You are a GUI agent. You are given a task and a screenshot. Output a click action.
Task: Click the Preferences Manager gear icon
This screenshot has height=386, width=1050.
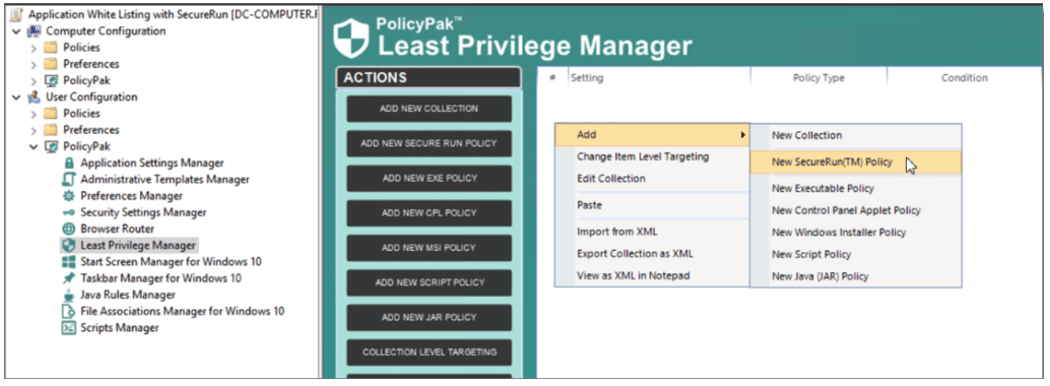click(x=68, y=196)
